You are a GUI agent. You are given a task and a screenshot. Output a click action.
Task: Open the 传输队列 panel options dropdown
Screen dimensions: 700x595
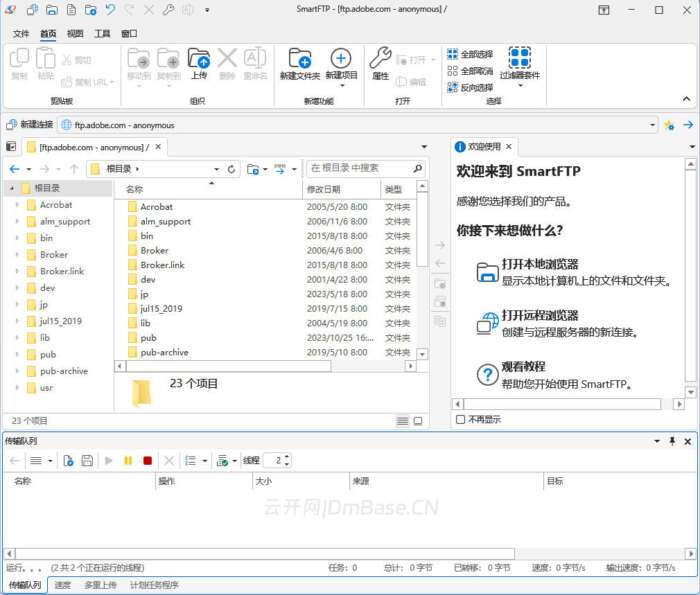[657, 441]
